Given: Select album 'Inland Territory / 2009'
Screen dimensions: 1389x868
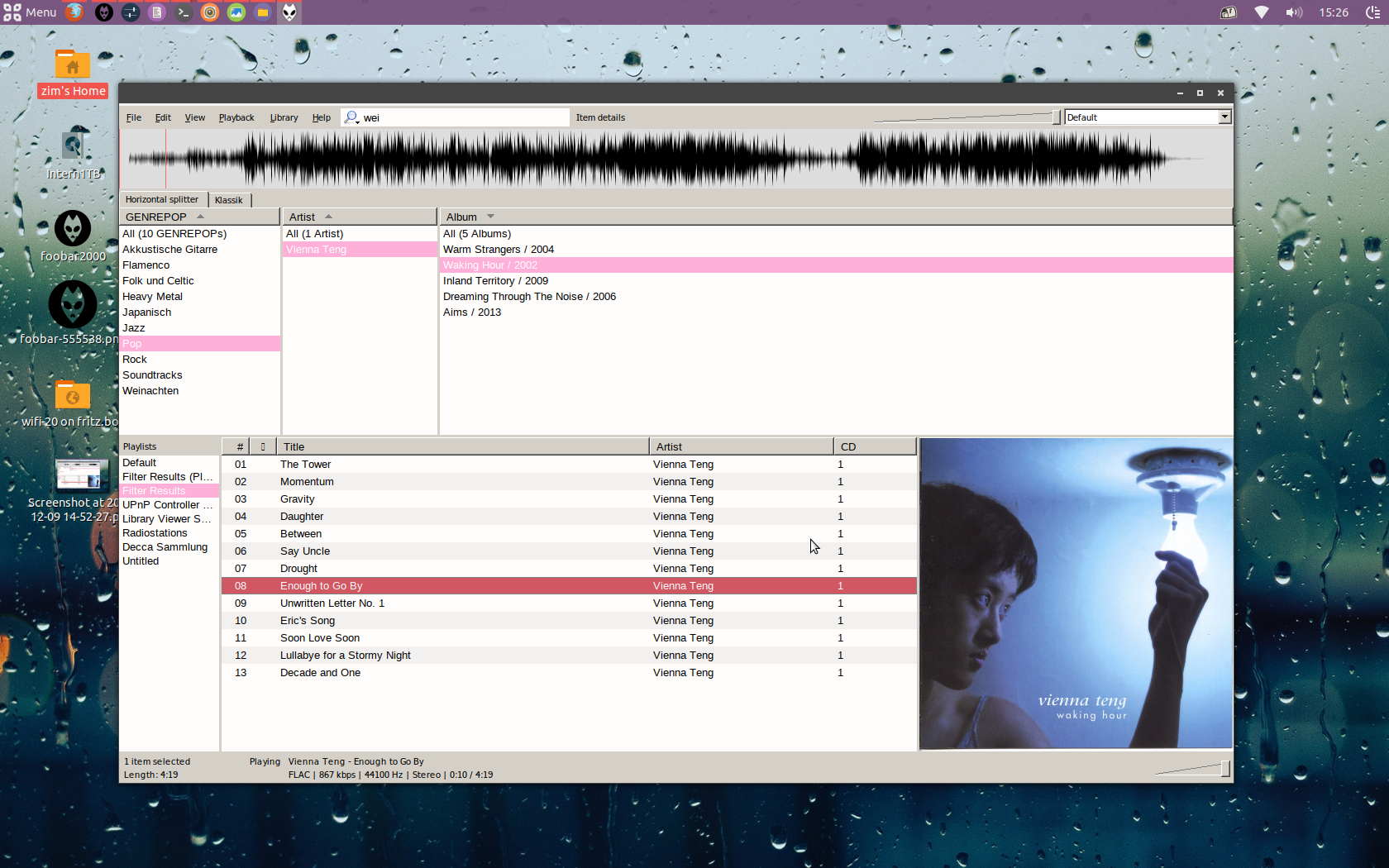Looking at the screenshot, I should [835, 281].
